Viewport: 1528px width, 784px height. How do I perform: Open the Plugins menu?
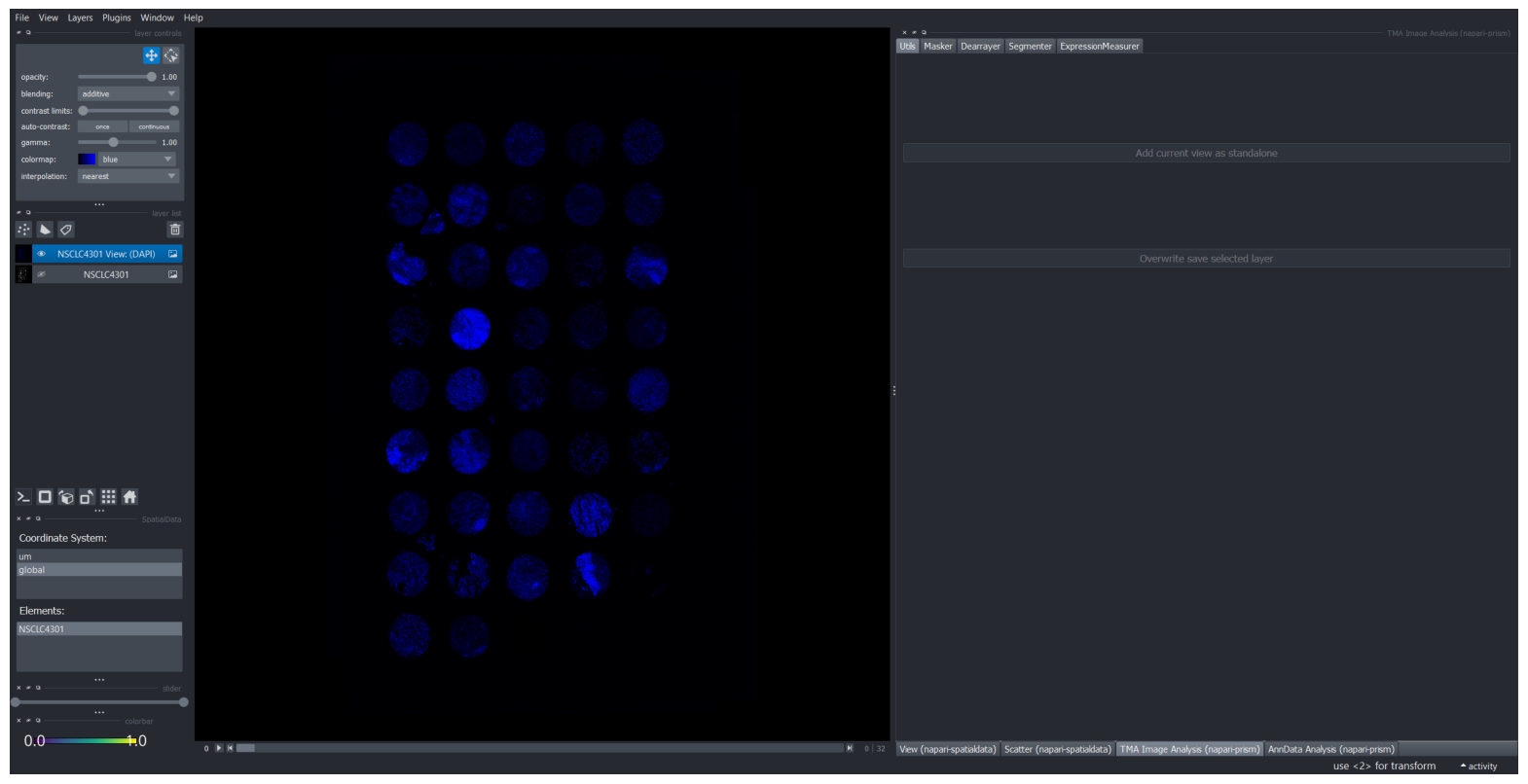(x=117, y=18)
